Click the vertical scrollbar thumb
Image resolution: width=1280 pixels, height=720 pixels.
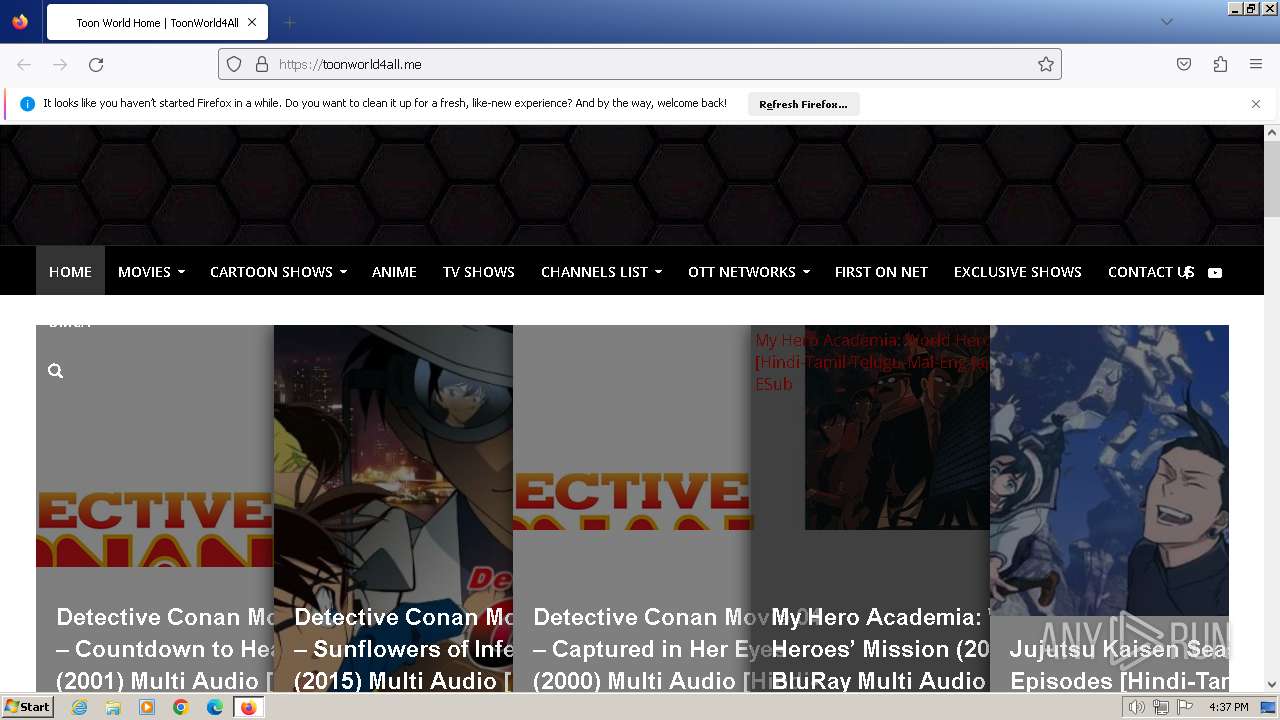click(1272, 180)
